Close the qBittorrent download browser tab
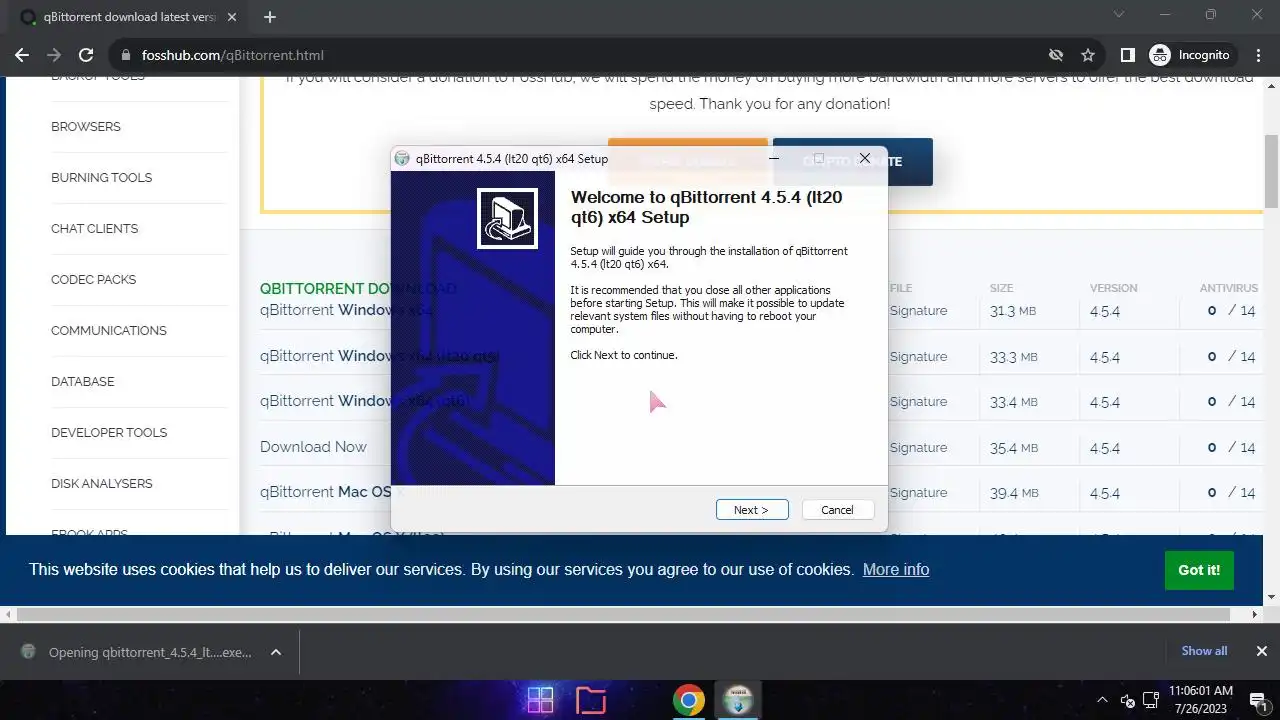The image size is (1280, 720). [232, 17]
